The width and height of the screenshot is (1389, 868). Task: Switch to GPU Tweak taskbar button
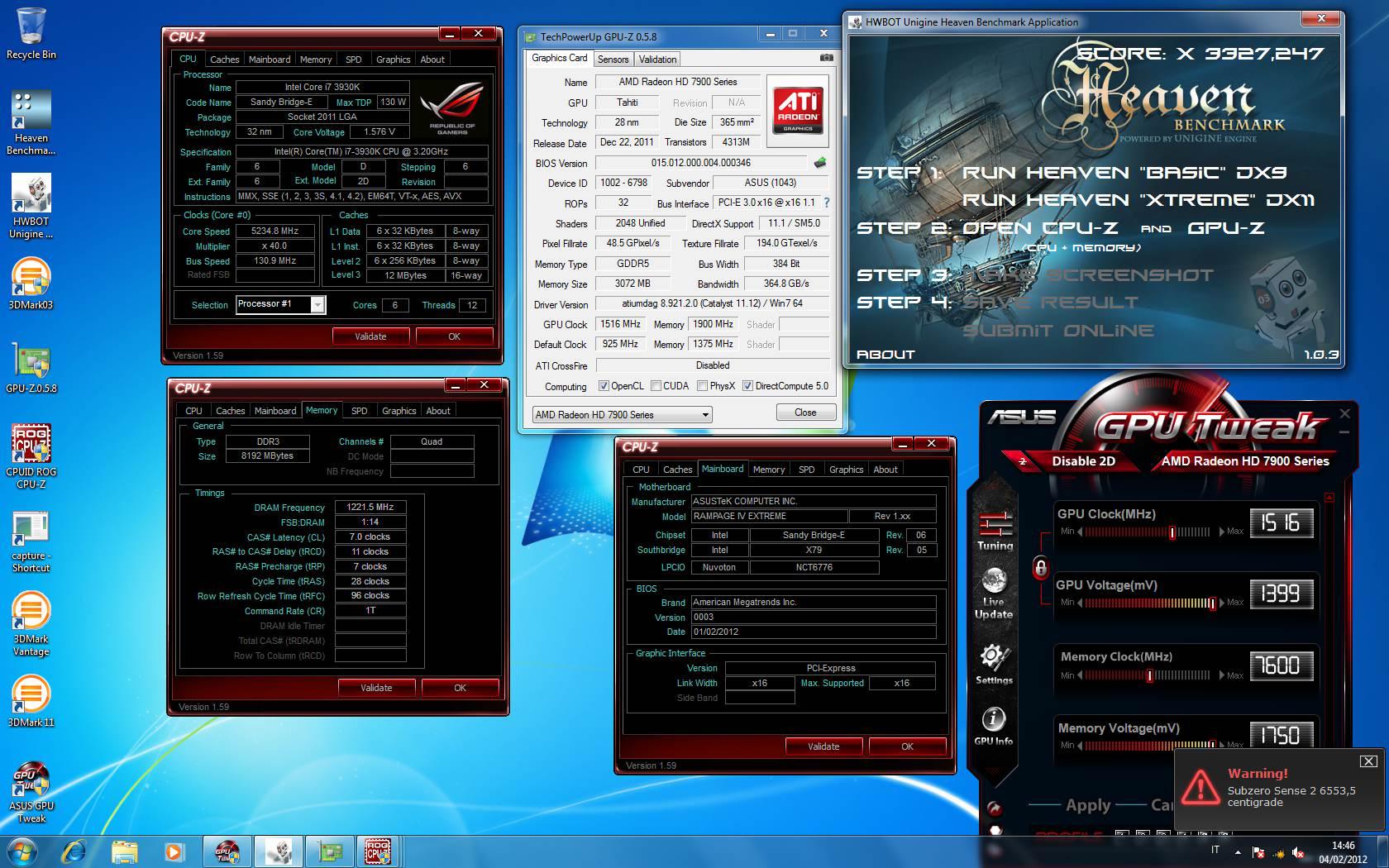[x=227, y=851]
